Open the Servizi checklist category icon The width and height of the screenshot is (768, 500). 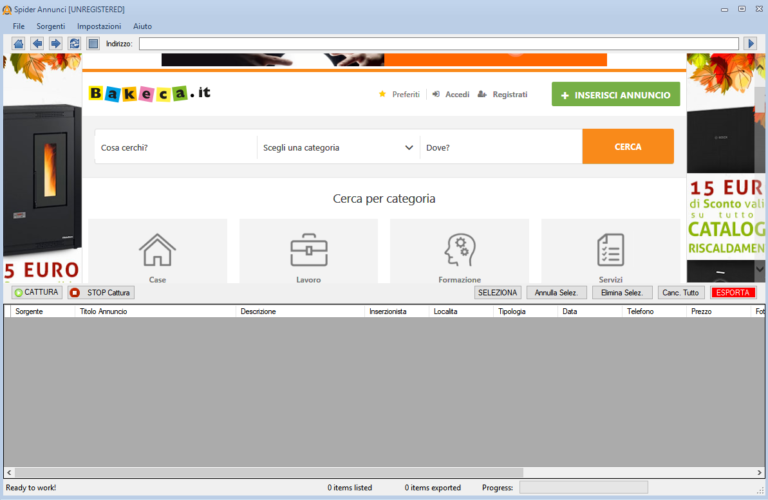click(x=610, y=249)
